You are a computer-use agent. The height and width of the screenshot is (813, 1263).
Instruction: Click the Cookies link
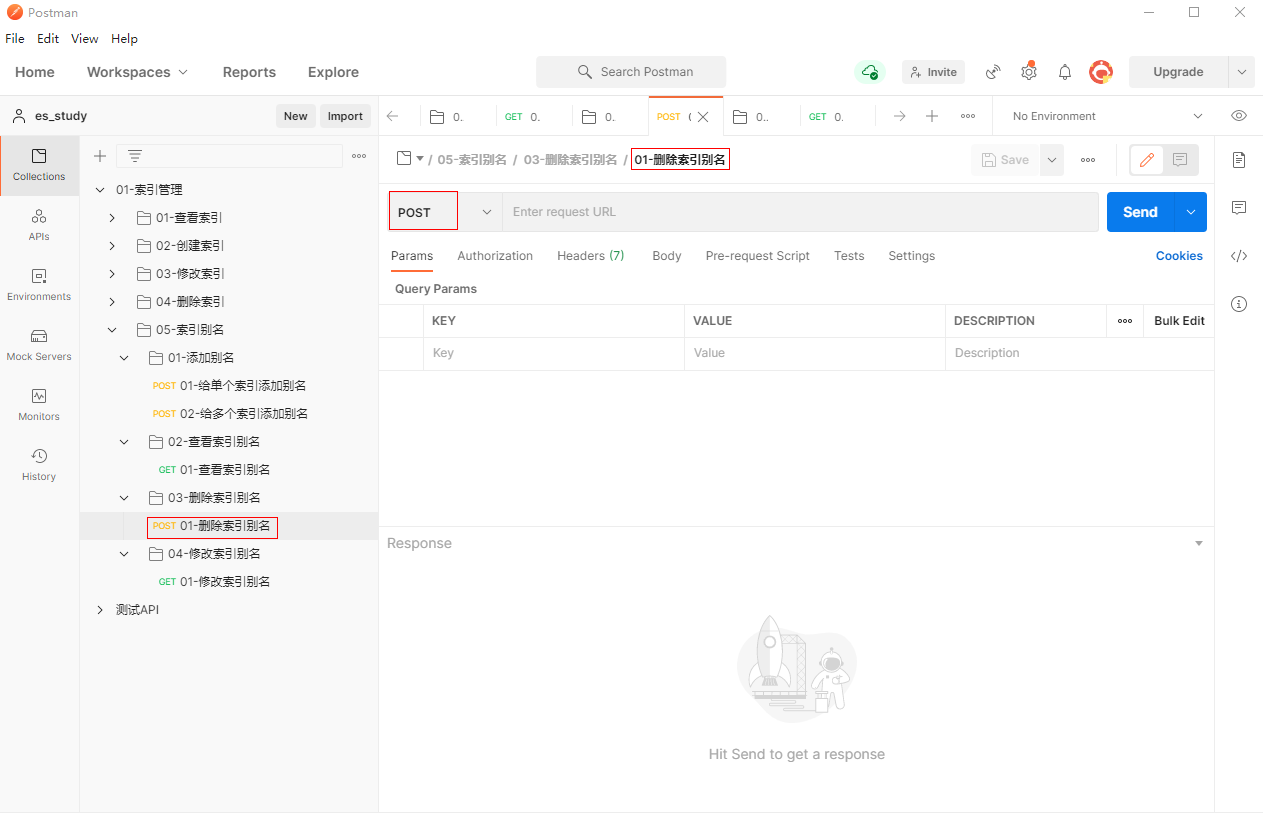tap(1178, 256)
